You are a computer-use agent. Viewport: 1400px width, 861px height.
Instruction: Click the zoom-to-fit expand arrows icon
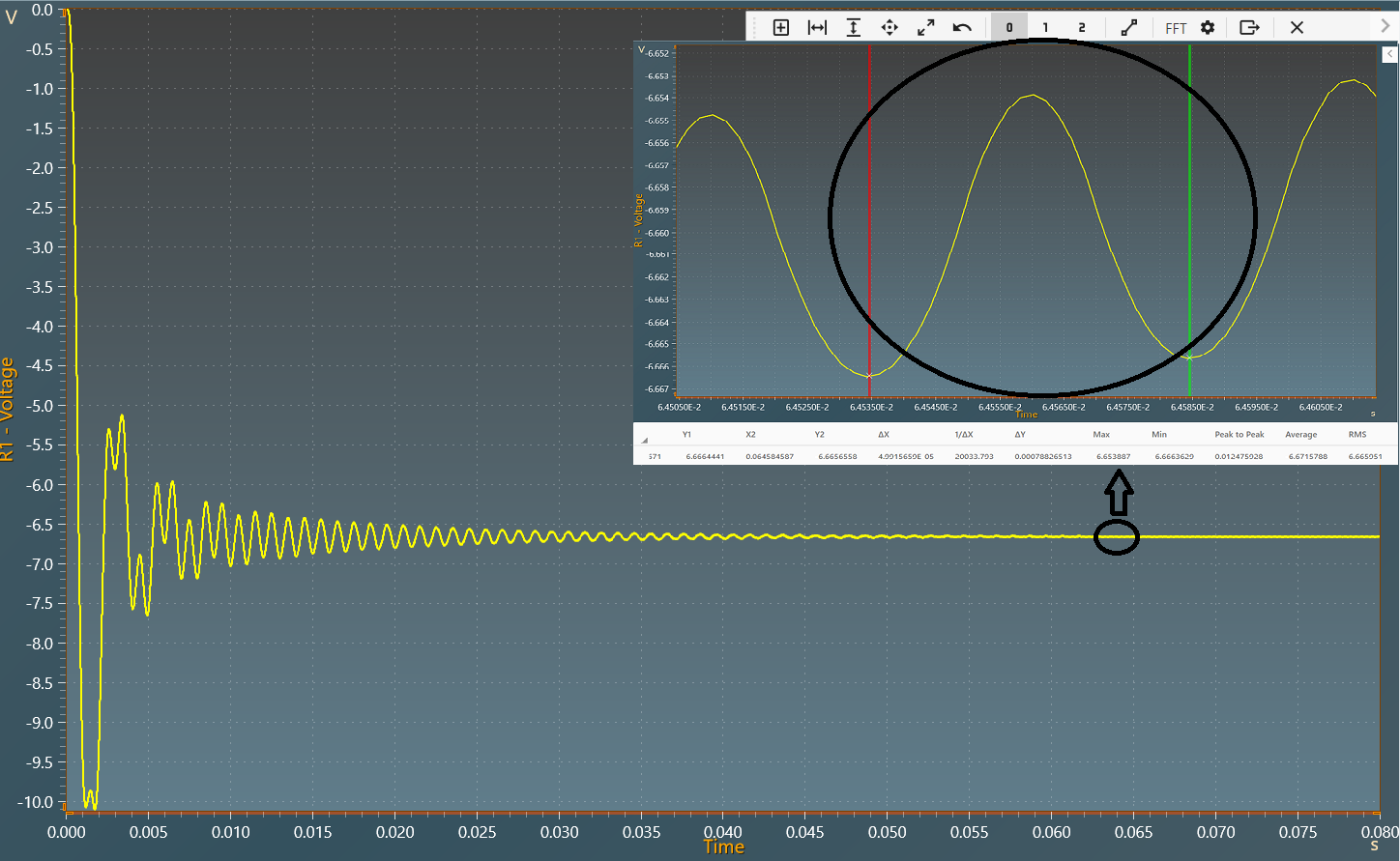(x=926, y=27)
